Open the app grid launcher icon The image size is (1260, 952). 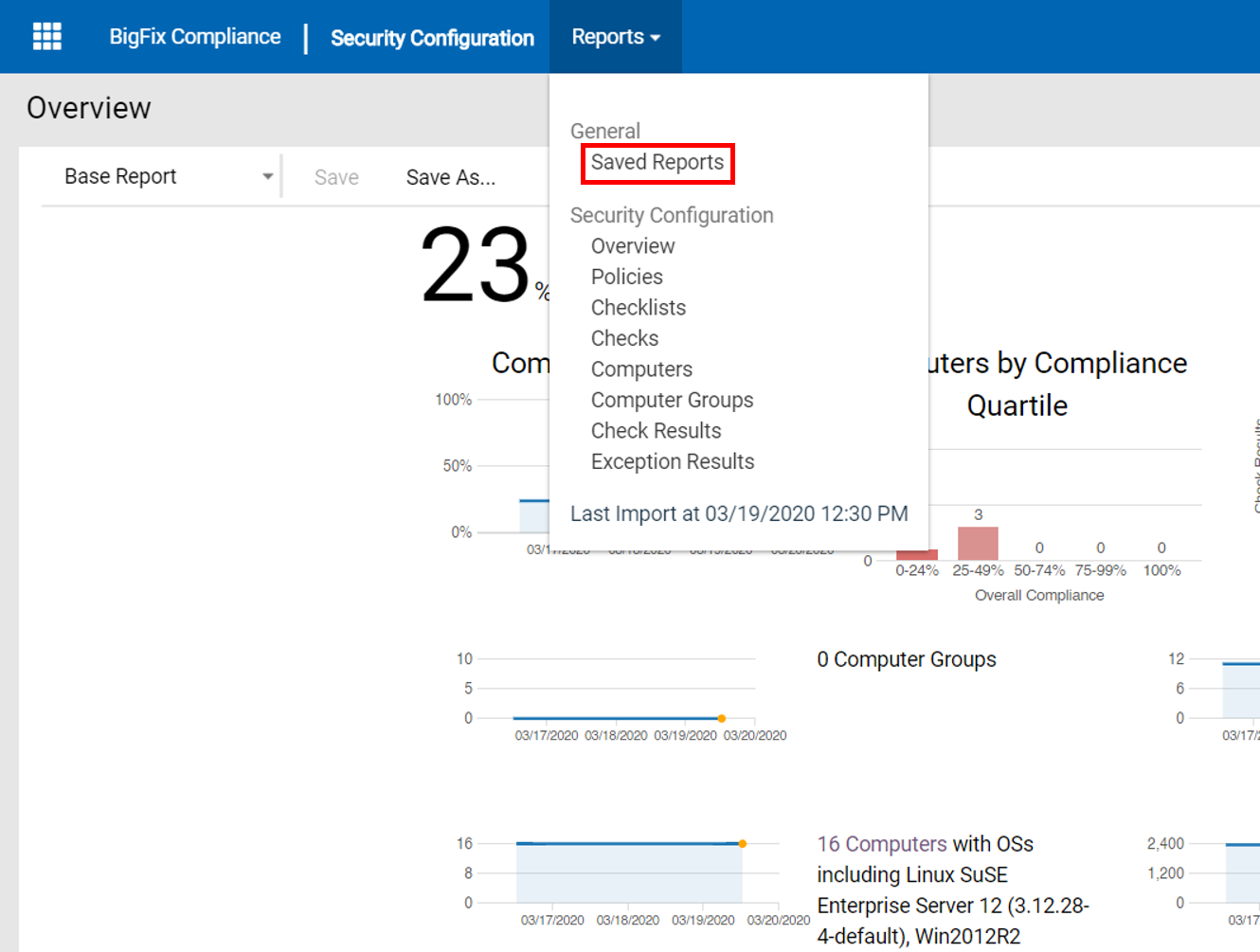[x=46, y=37]
